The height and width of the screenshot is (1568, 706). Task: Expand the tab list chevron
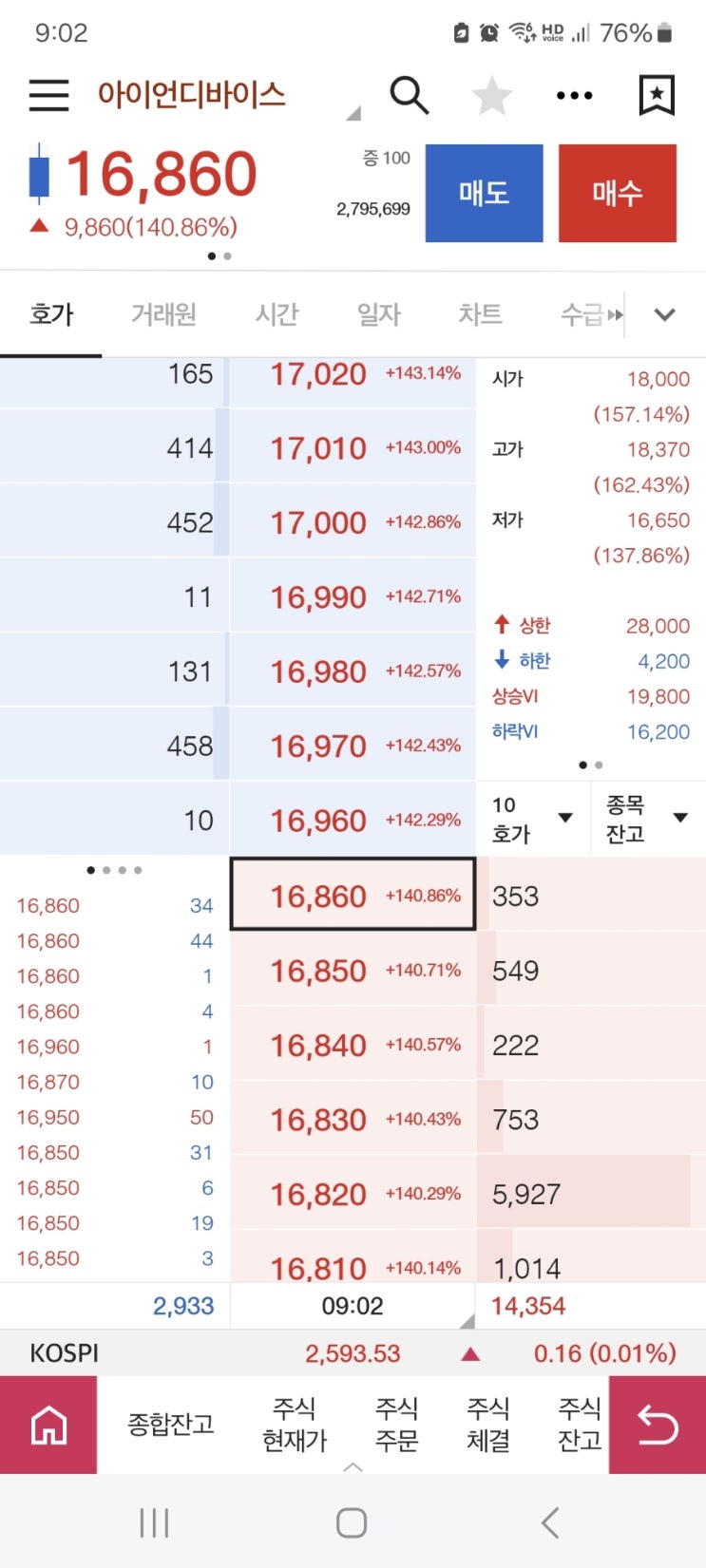coord(665,314)
